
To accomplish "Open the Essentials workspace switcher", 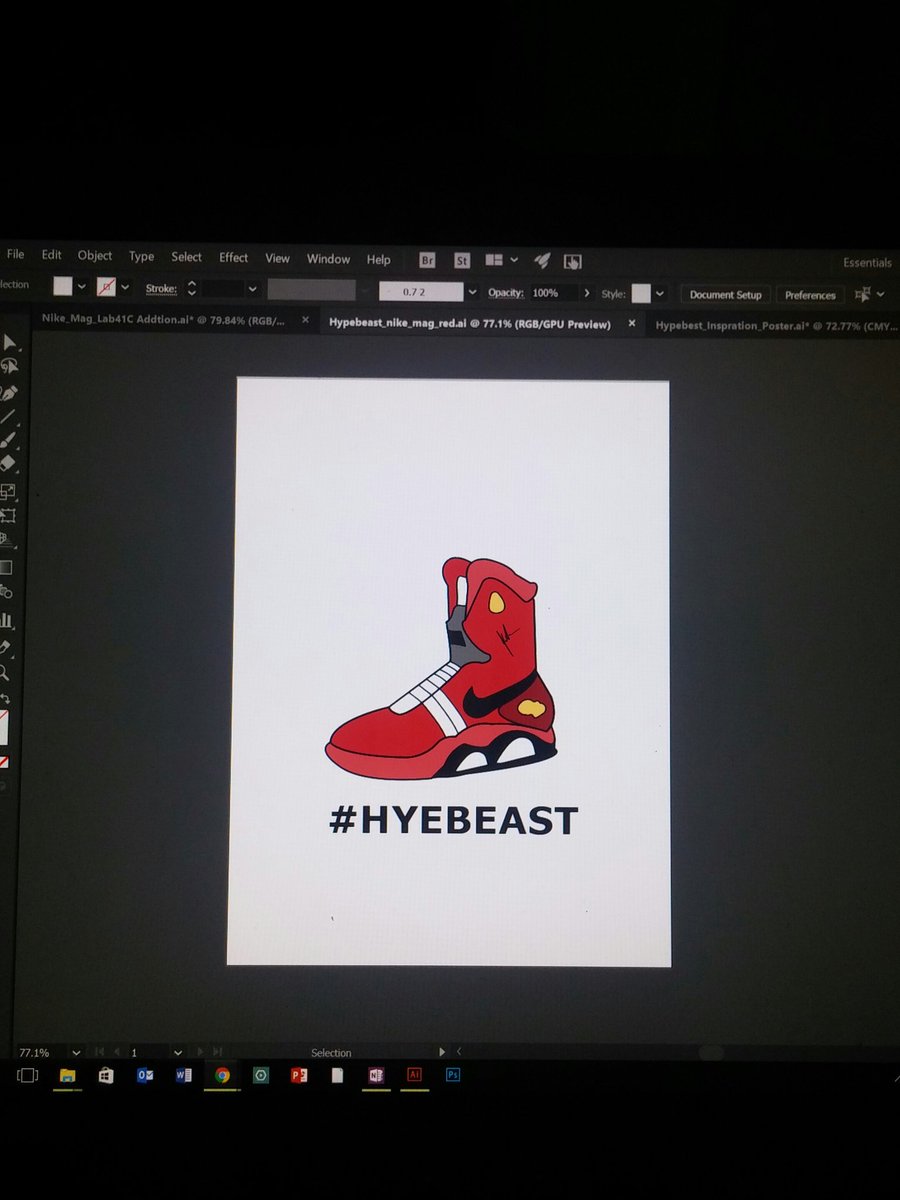I will (x=866, y=263).
